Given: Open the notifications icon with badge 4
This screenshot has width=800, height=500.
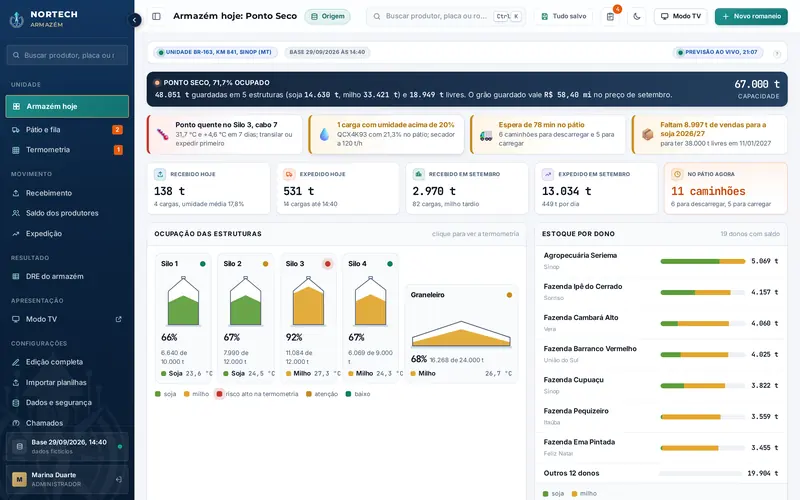Looking at the screenshot, I should 610,16.
